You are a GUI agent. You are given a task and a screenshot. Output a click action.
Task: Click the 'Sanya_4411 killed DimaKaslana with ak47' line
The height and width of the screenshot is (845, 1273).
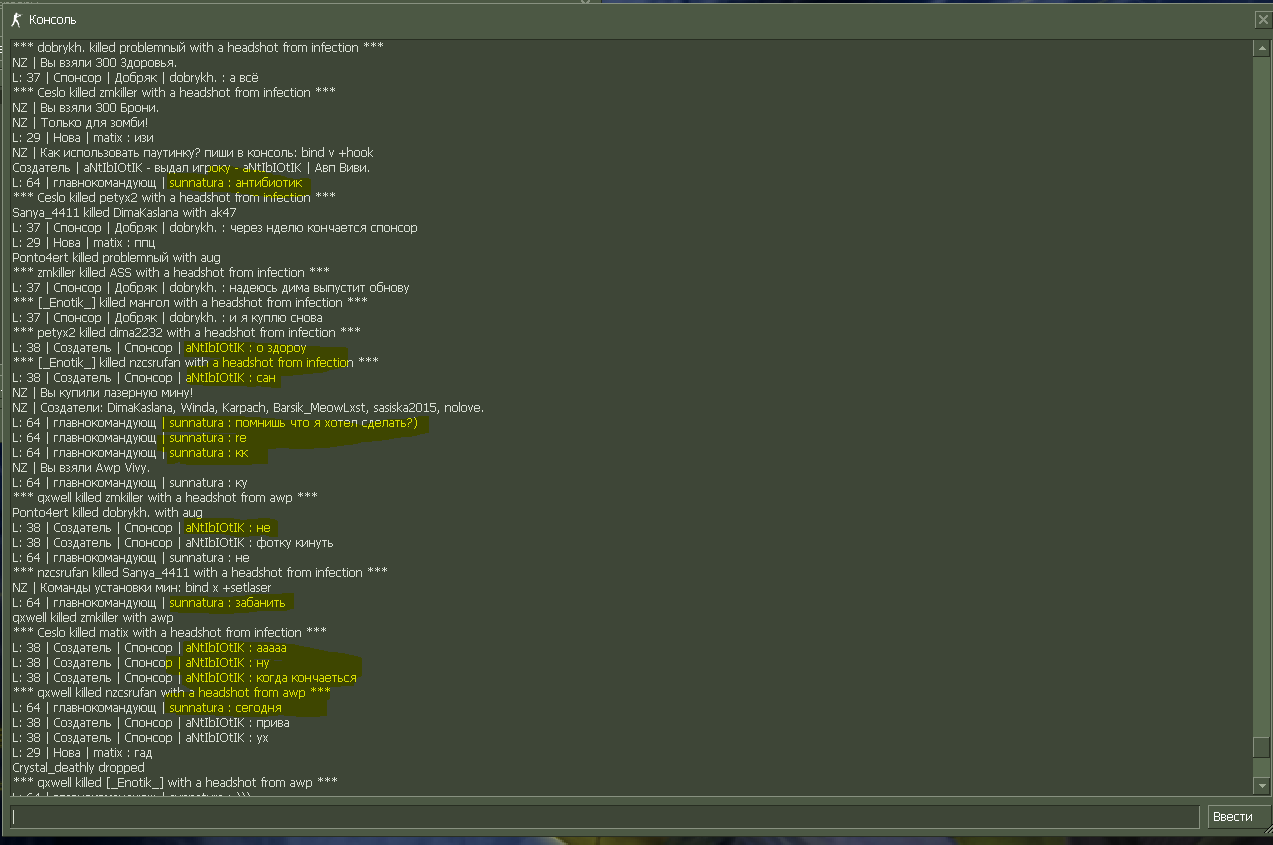(124, 213)
